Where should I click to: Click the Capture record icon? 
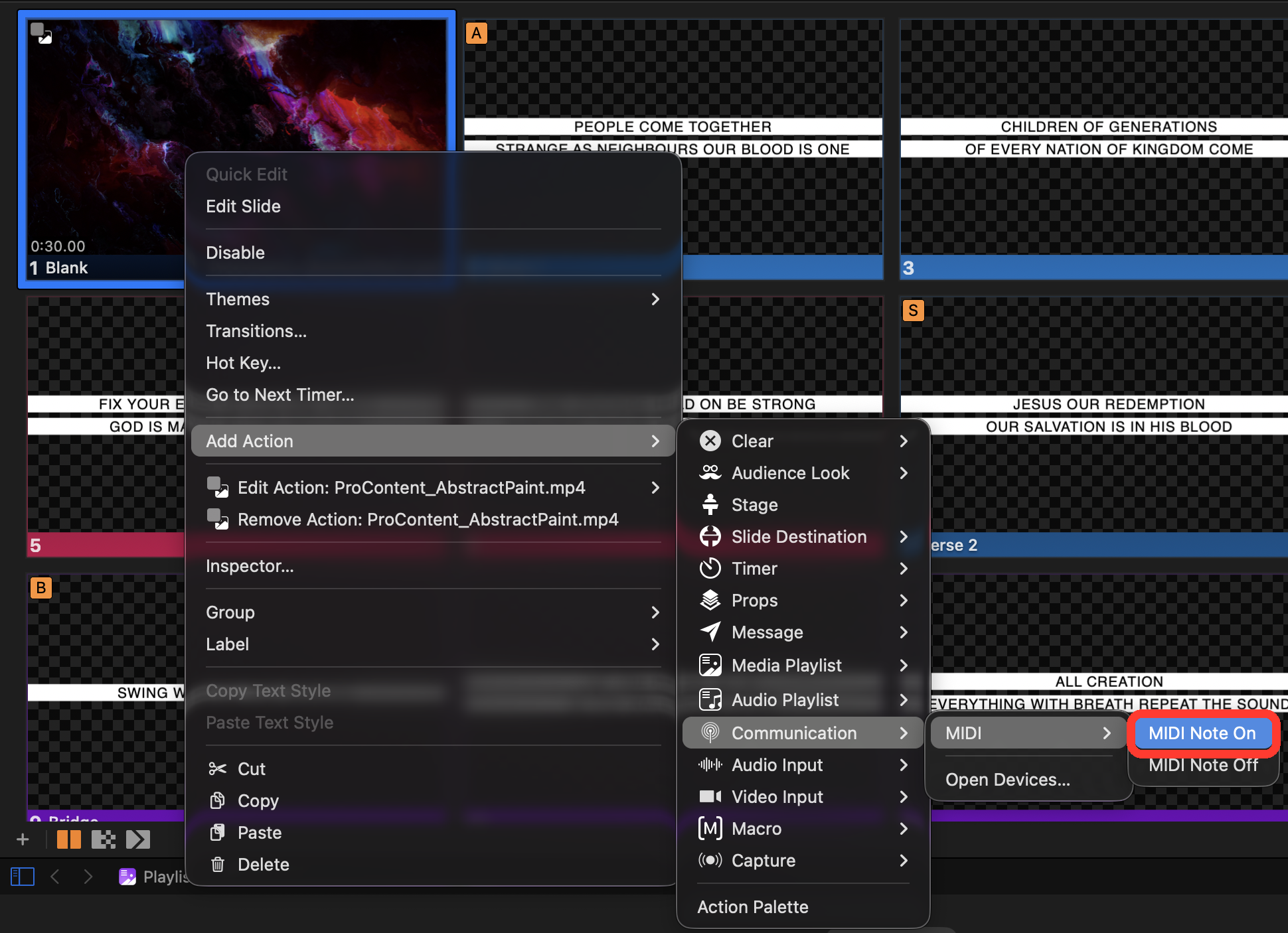(710, 860)
